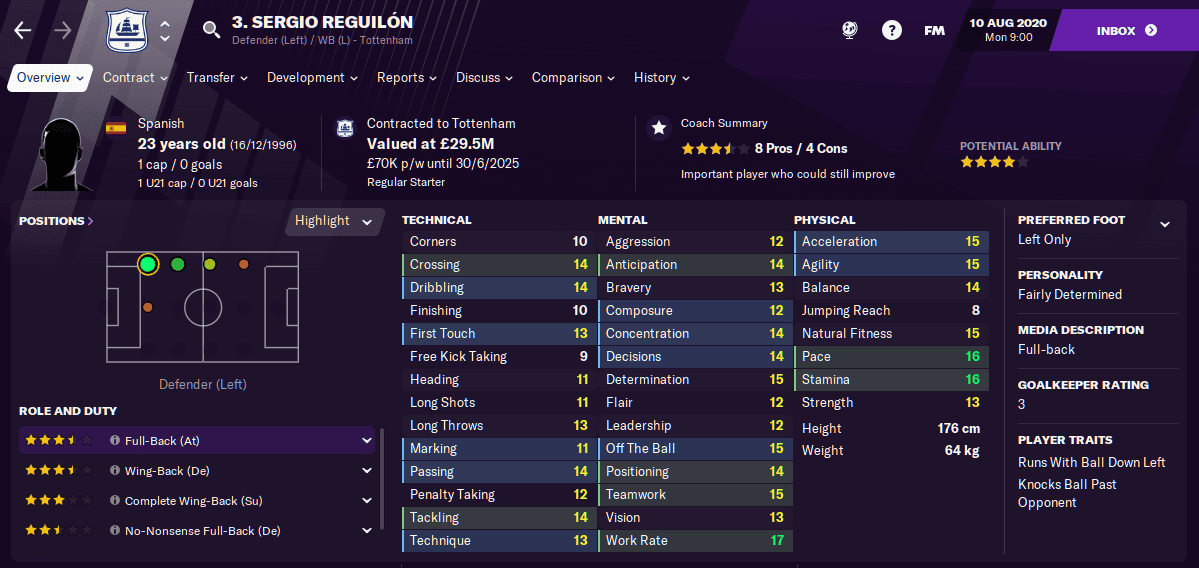Open the Highlight dropdown
The height and width of the screenshot is (568, 1199).
pyautogui.click(x=334, y=221)
